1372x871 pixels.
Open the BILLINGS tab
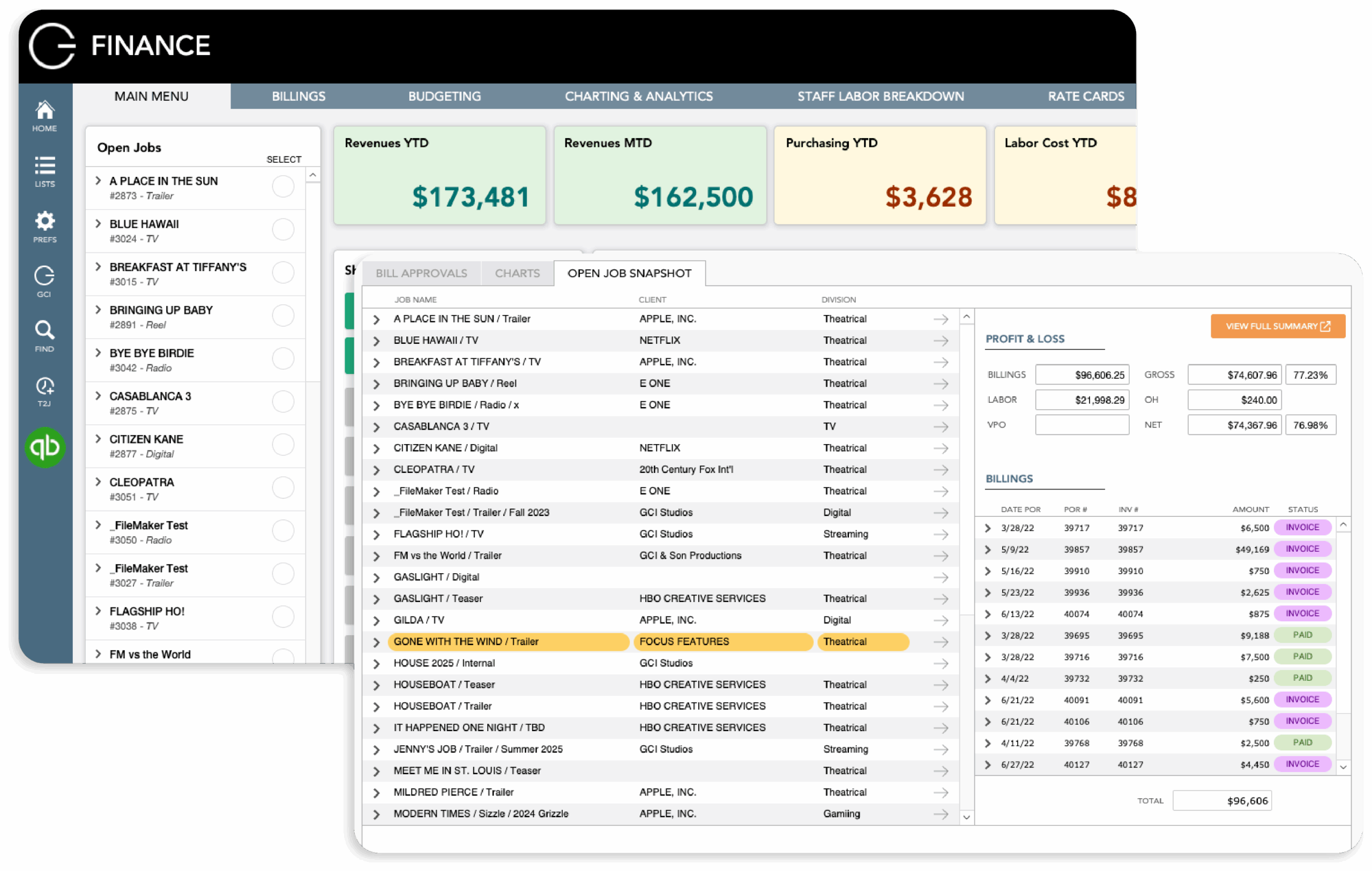(x=299, y=96)
